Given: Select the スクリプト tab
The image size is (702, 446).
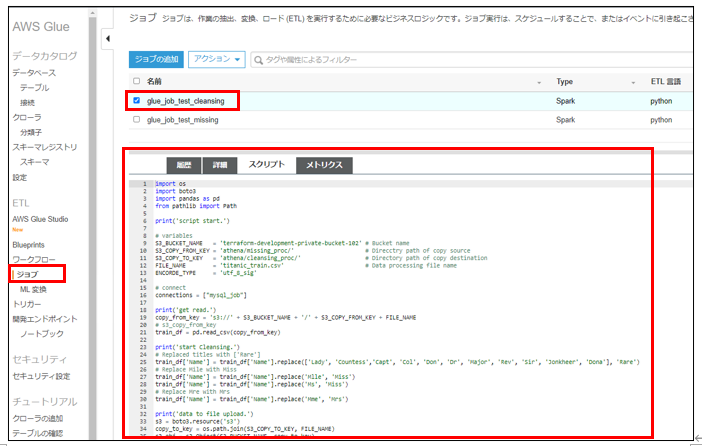Looking at the screenshot, I should click(266, 164).
